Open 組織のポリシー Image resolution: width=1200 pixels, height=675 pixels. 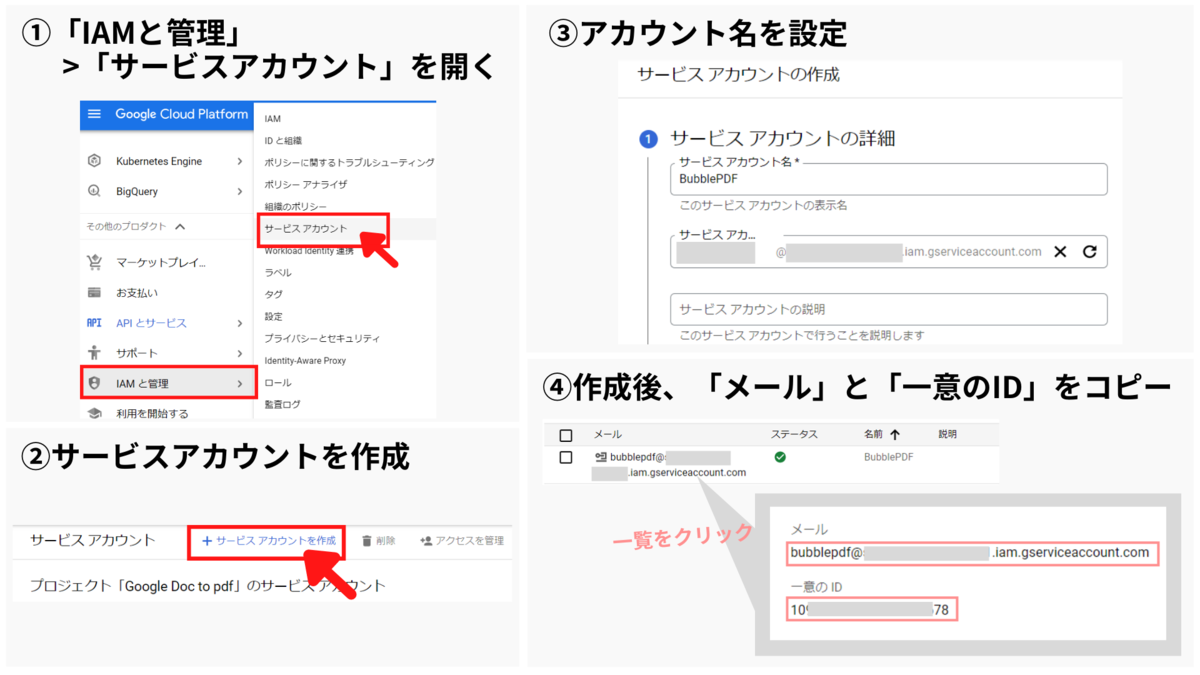(295, 206)
